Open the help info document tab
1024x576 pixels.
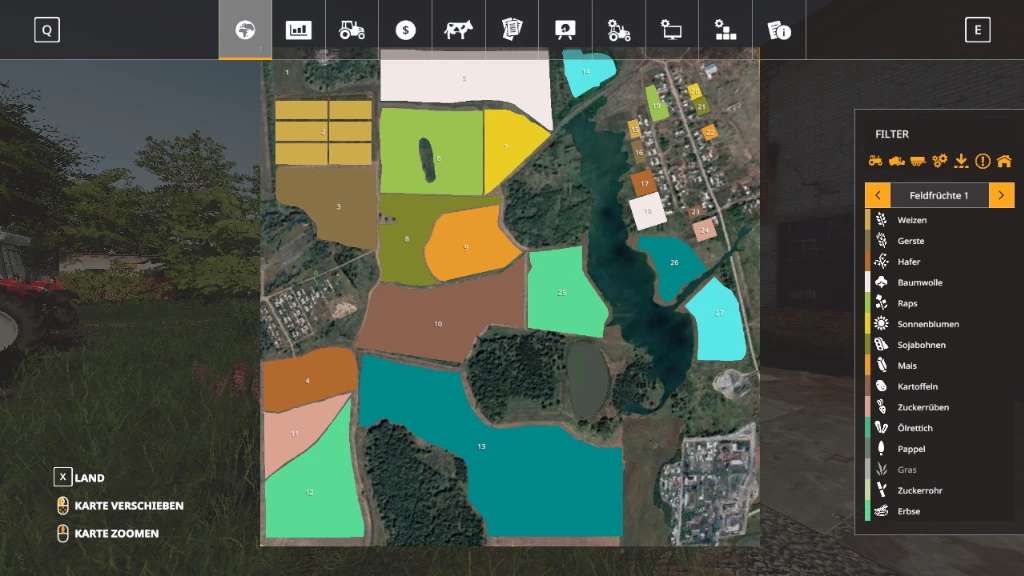(x=780, y=30)
